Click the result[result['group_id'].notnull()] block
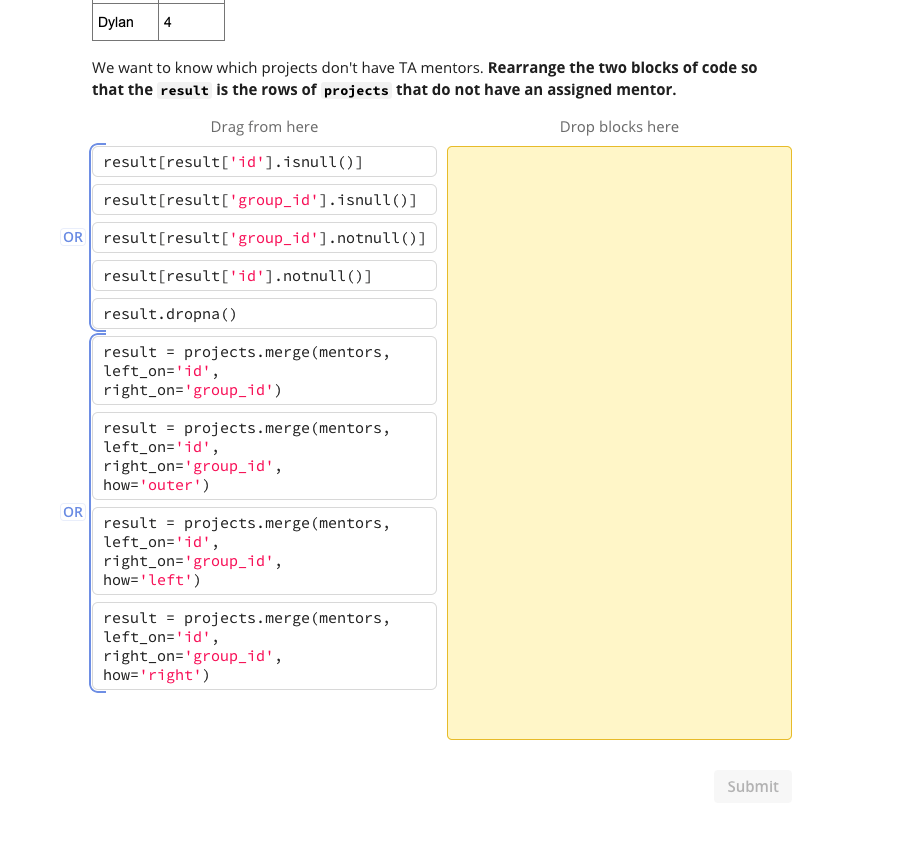Viewport: 908px width, 855px height. click(x=264, y=237)
